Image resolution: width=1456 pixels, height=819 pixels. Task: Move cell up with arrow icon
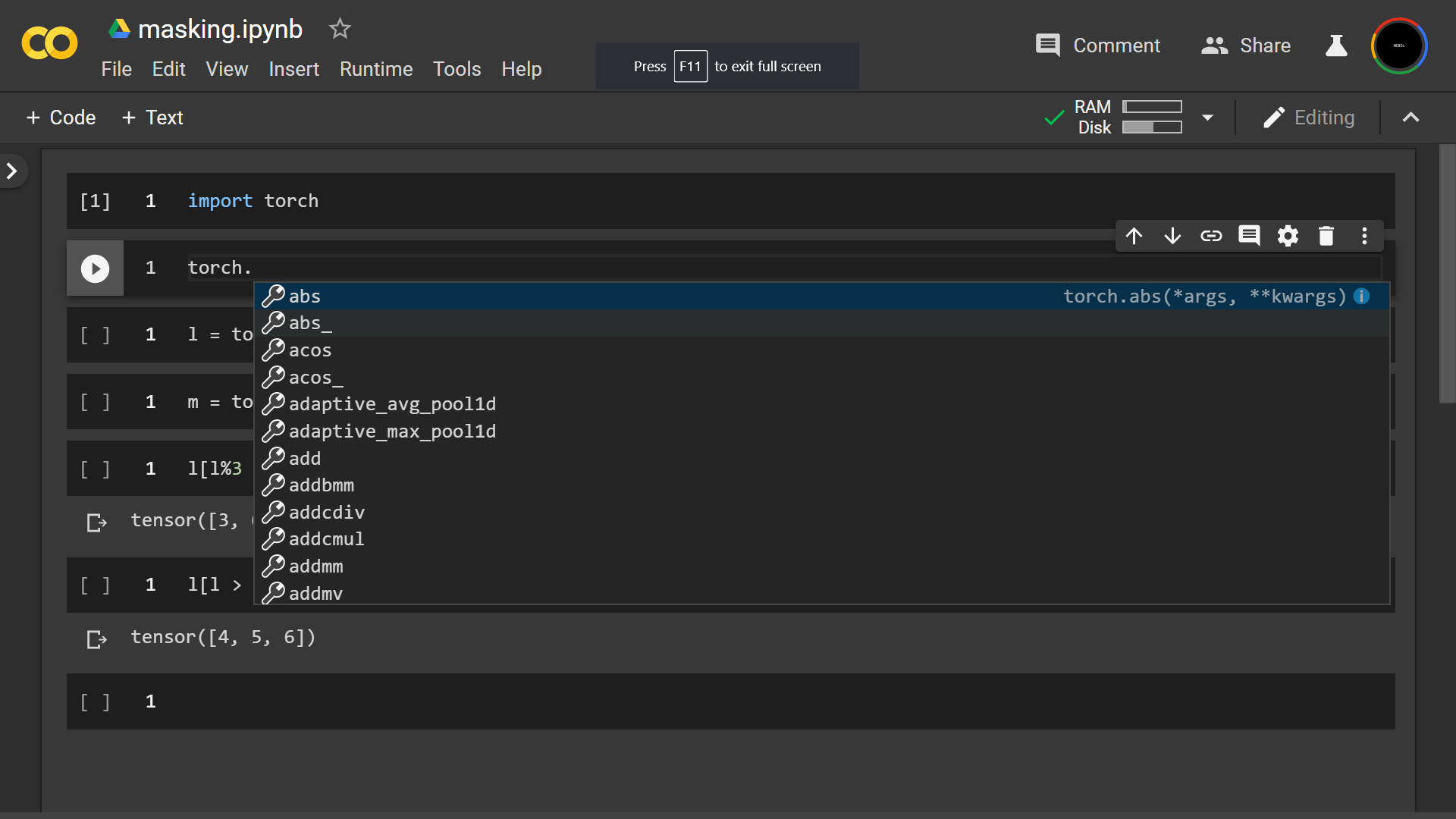click(1134, 236)
